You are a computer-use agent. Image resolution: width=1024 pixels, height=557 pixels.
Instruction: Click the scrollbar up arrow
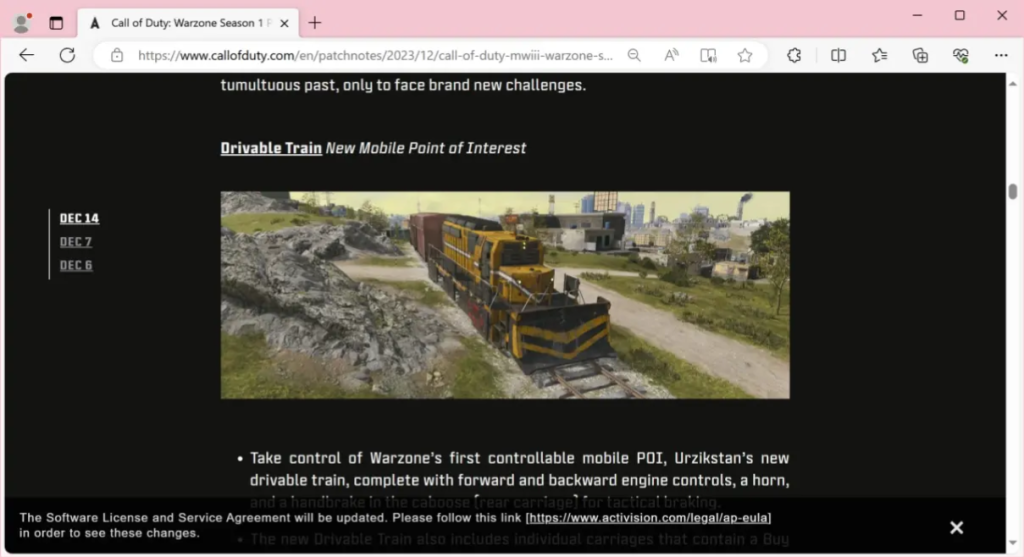coord(1013,84)
